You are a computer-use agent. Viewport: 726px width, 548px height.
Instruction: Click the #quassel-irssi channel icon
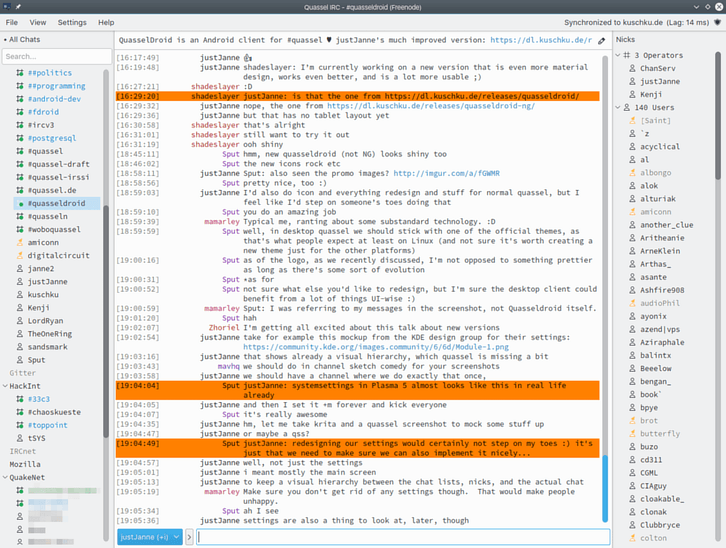pos(20,177)
